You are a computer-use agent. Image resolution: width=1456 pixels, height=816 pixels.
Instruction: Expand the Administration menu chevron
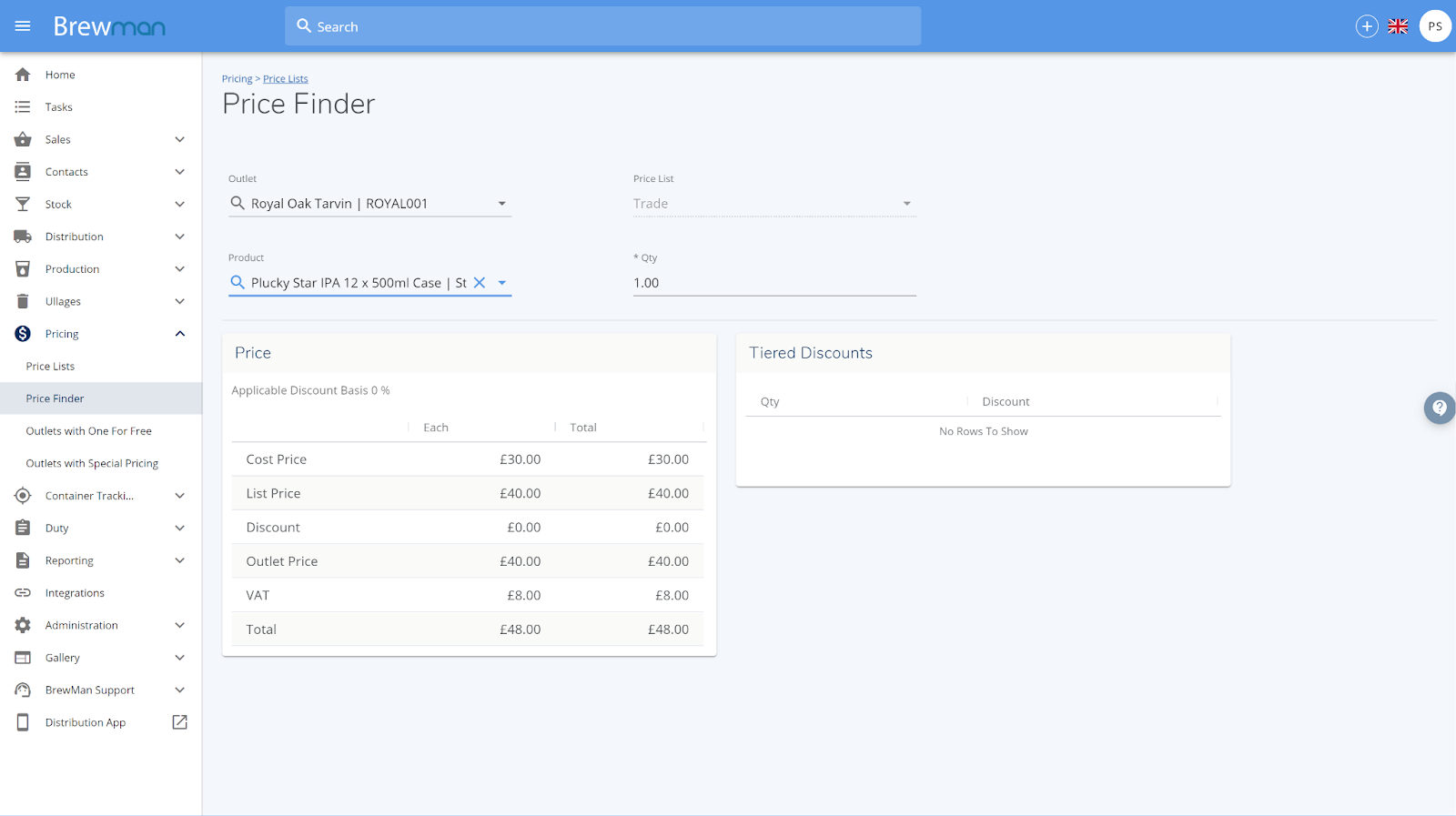[180, 625]
